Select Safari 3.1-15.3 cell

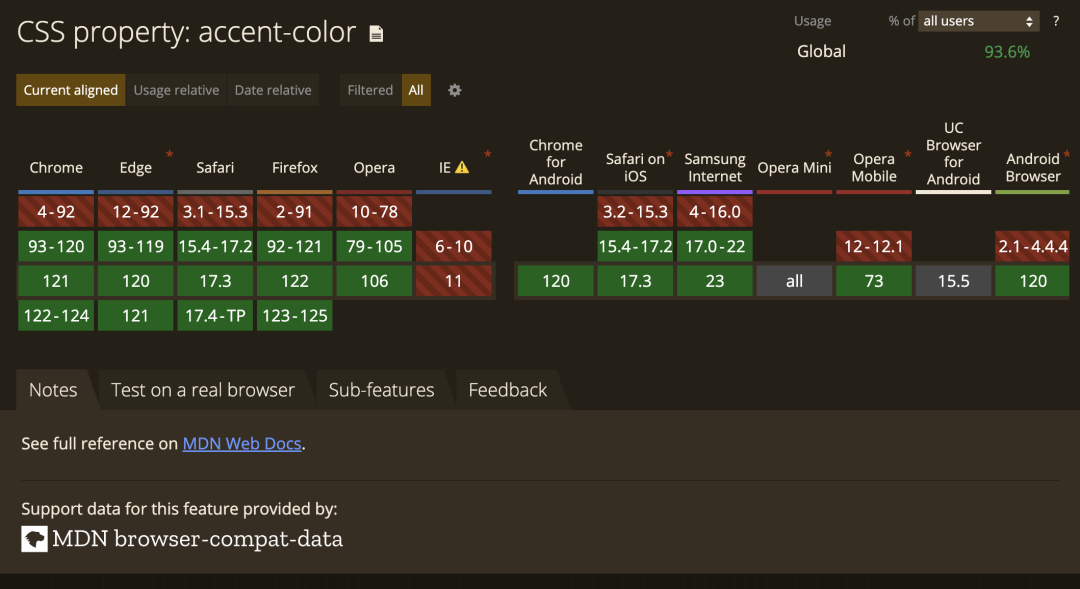[215, 211]
